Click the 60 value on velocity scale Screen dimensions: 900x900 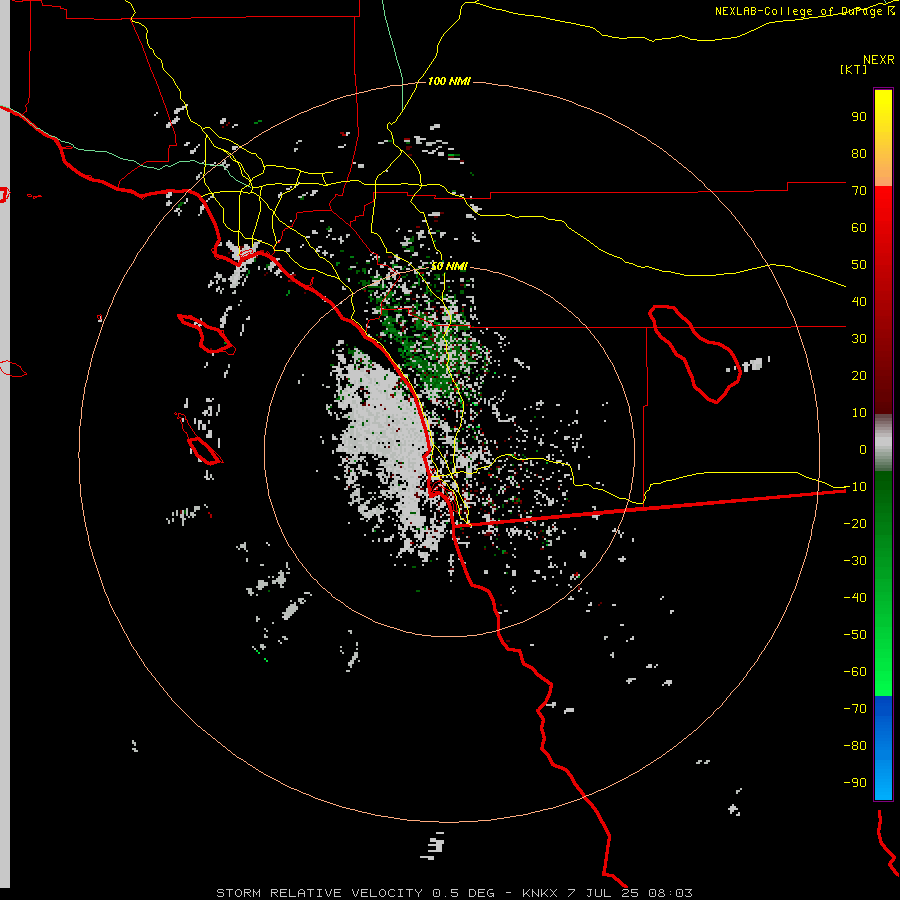pos(859,228)
